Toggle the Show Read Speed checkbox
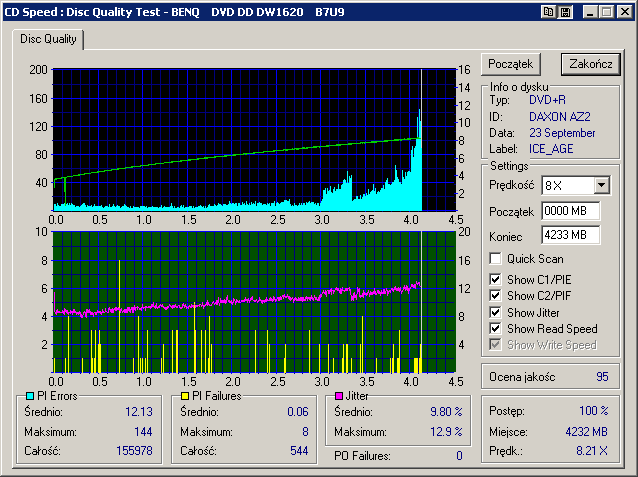638x477 pixels. (495, 328)
